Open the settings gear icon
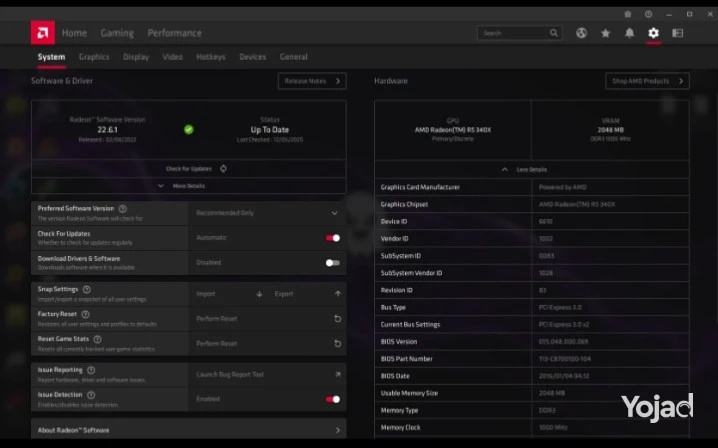The image size is (718, 448). tap(653, 33)
